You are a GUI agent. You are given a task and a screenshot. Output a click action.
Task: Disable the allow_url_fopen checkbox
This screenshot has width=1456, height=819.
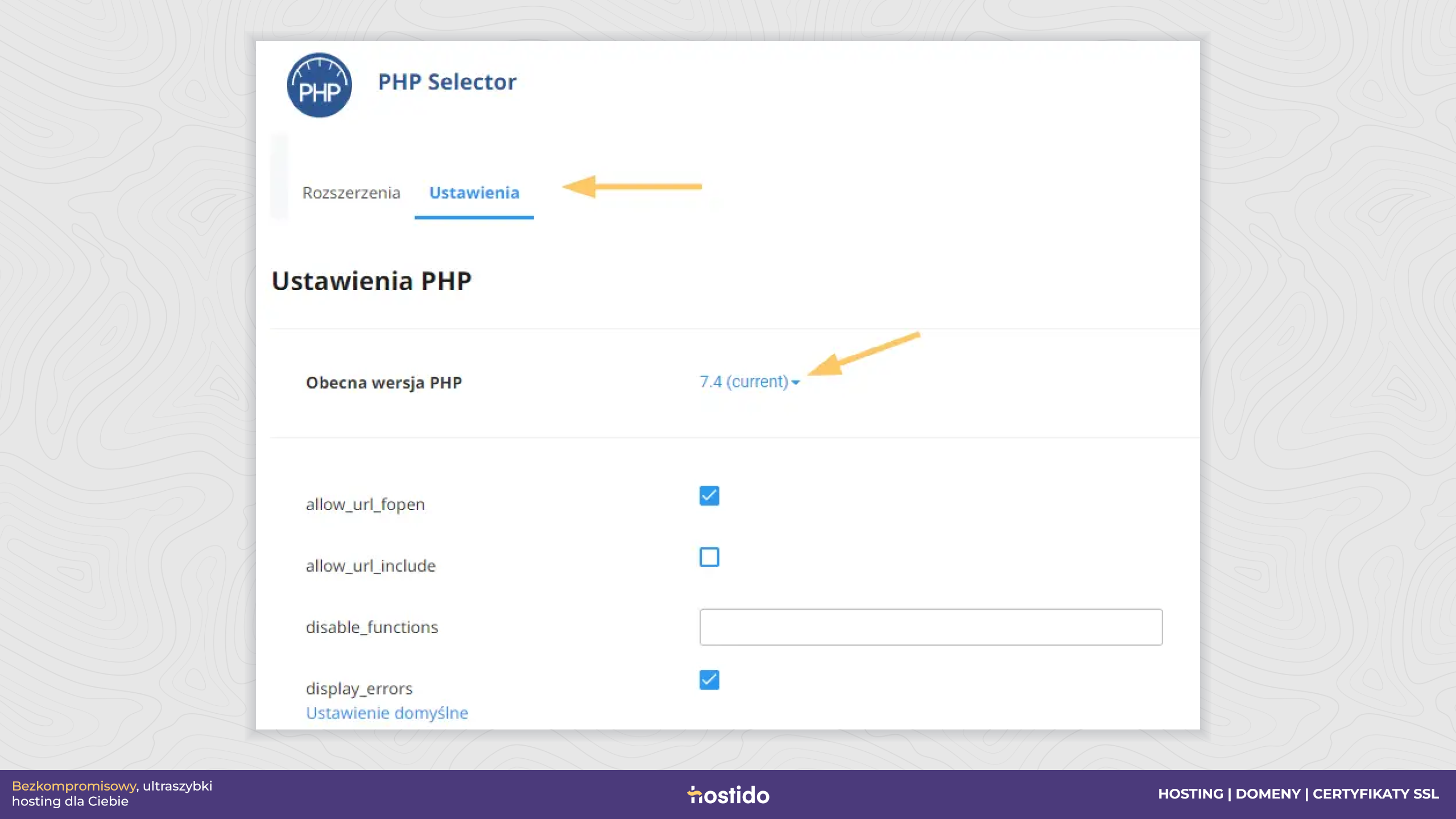709,495
